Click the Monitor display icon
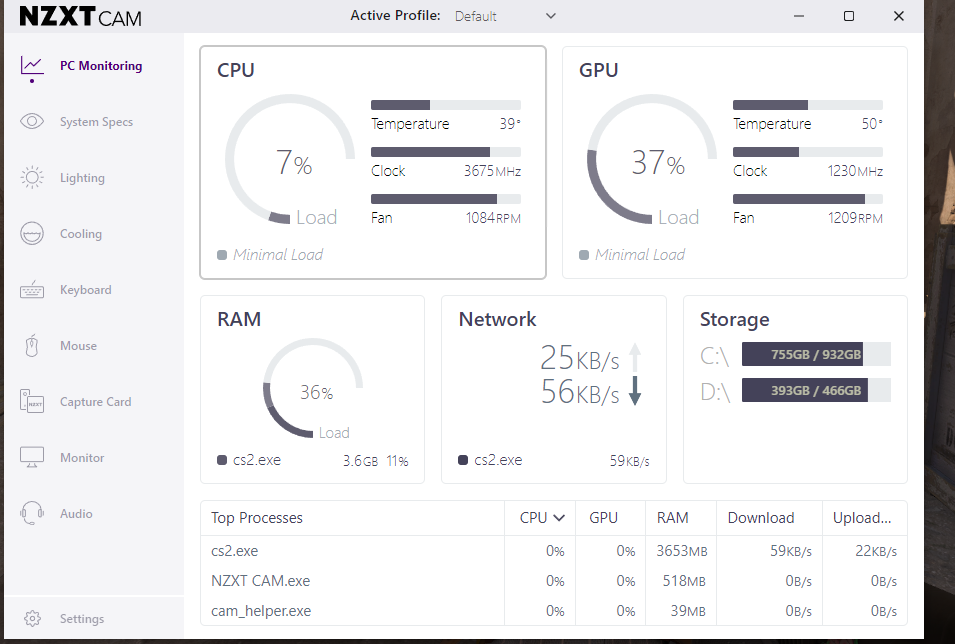This screenshot has width=955, height=644. pyautogui.click(x=32, y=457)
